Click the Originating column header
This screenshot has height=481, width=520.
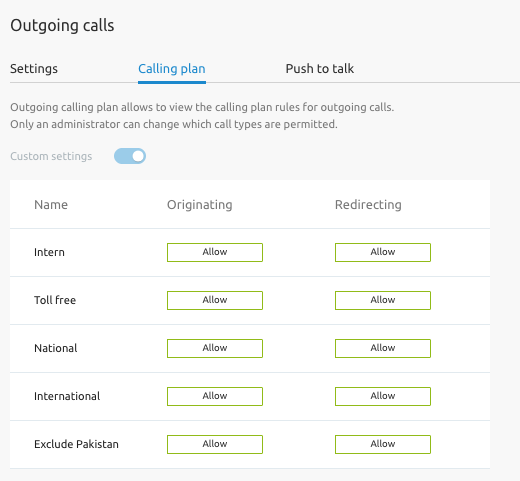pyautogui.click(x=200, y=205)
